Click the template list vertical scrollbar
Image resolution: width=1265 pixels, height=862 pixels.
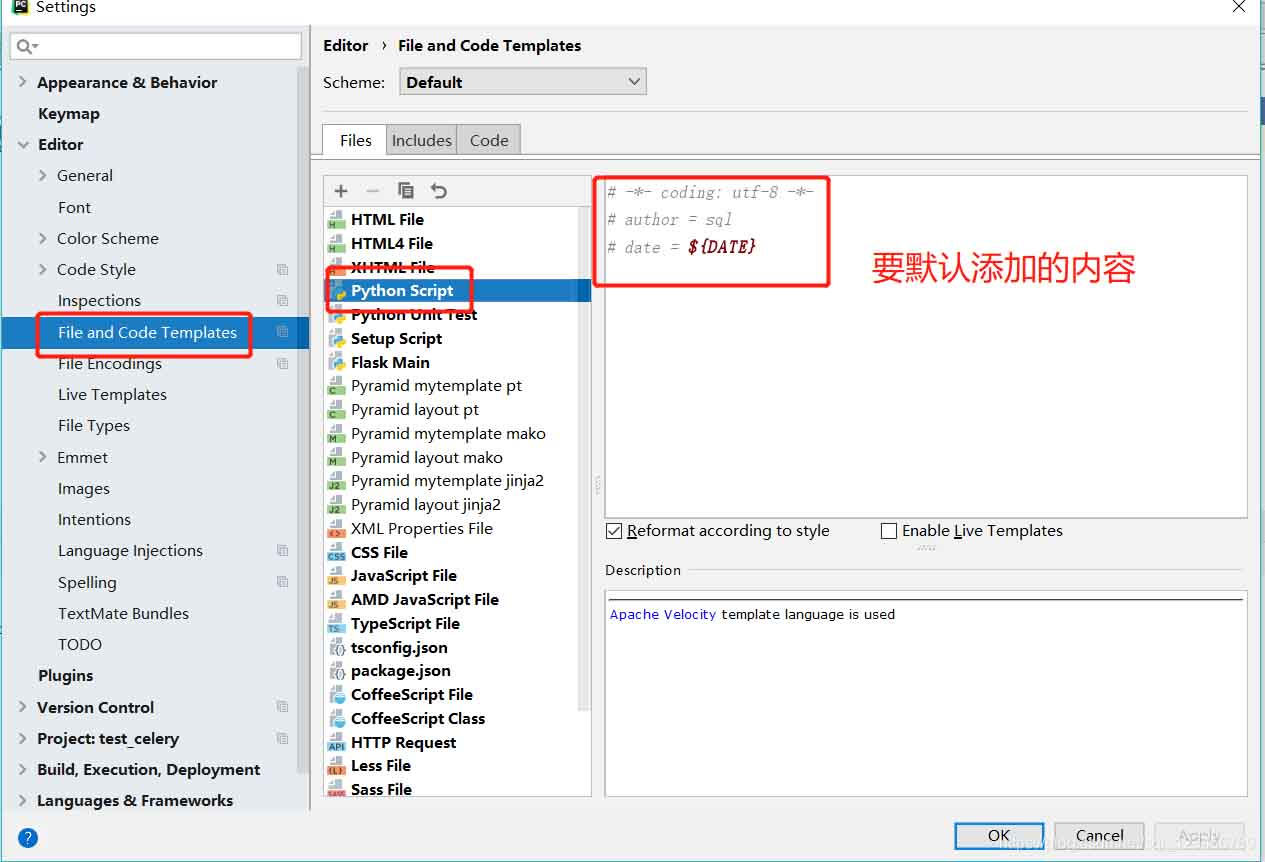[x=585, y=460]
